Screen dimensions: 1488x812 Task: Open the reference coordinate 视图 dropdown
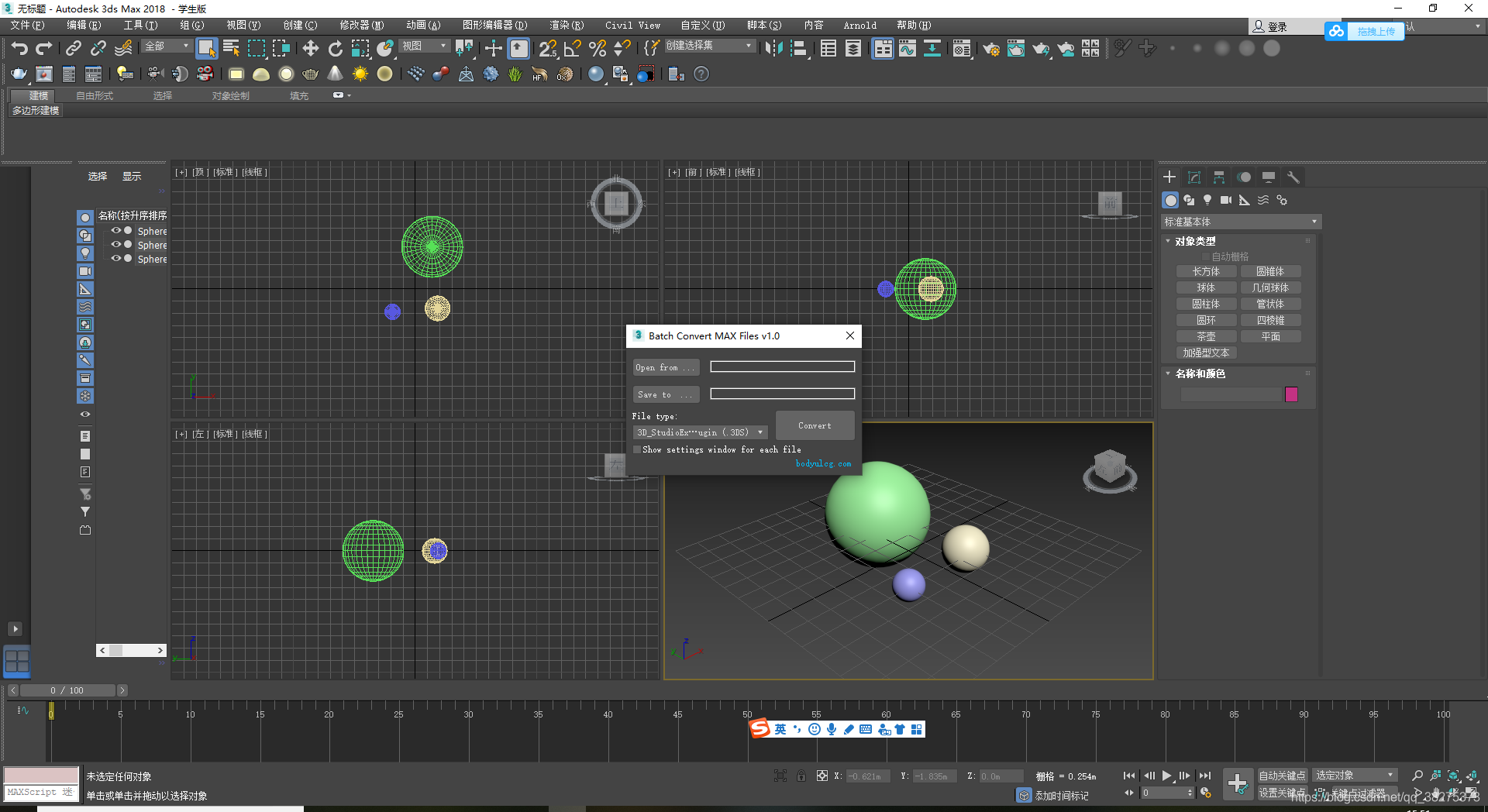[x=424, y=46]
